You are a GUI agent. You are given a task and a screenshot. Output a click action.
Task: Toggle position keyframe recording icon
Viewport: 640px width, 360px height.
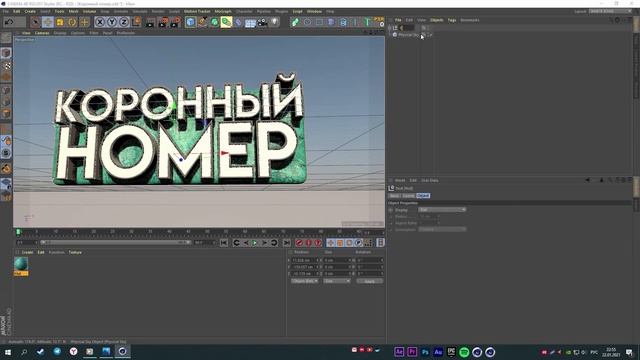coord(331,243)
